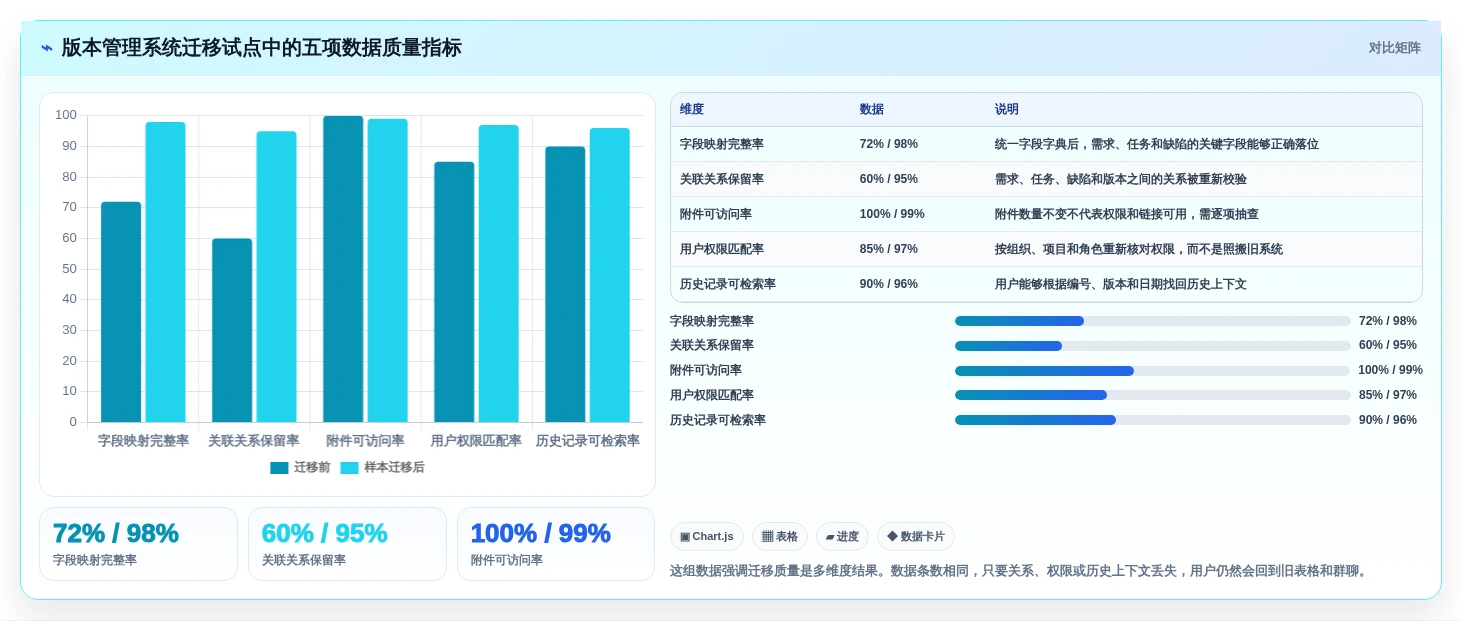This screenshot has width=1462, height=621.
Task: Select the 数据卡片 tag
Action: [x=916, y=536]
